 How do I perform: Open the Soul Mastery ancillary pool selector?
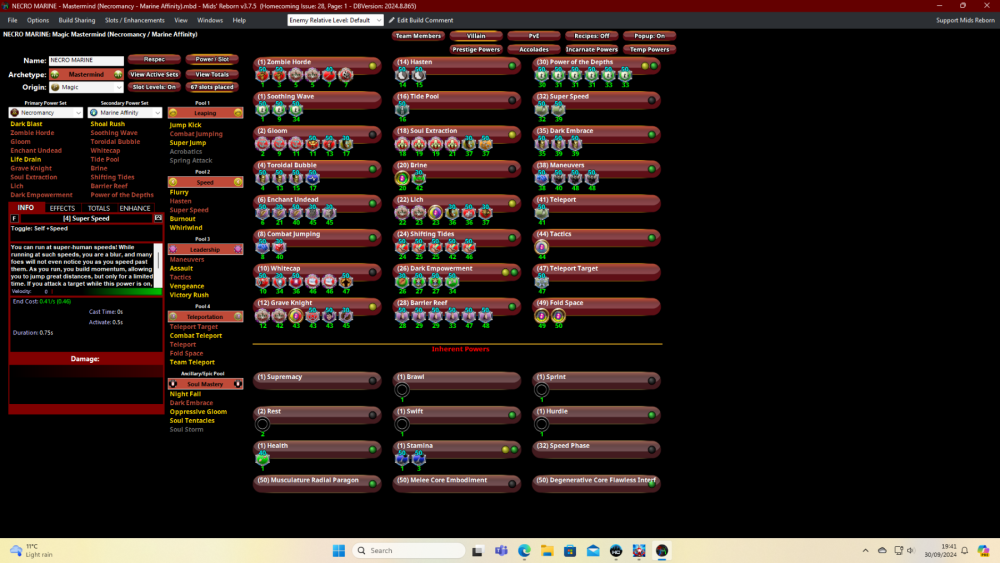pos(205,384)
